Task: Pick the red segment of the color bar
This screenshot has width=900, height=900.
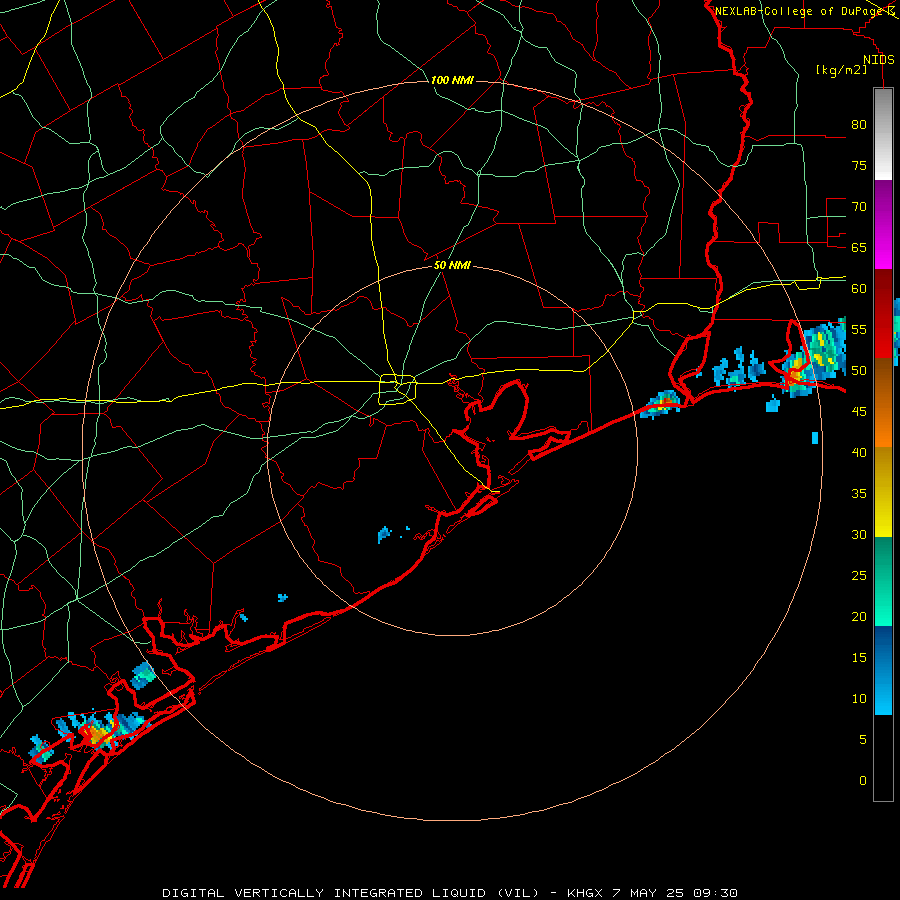Action: tap(883, 314)
